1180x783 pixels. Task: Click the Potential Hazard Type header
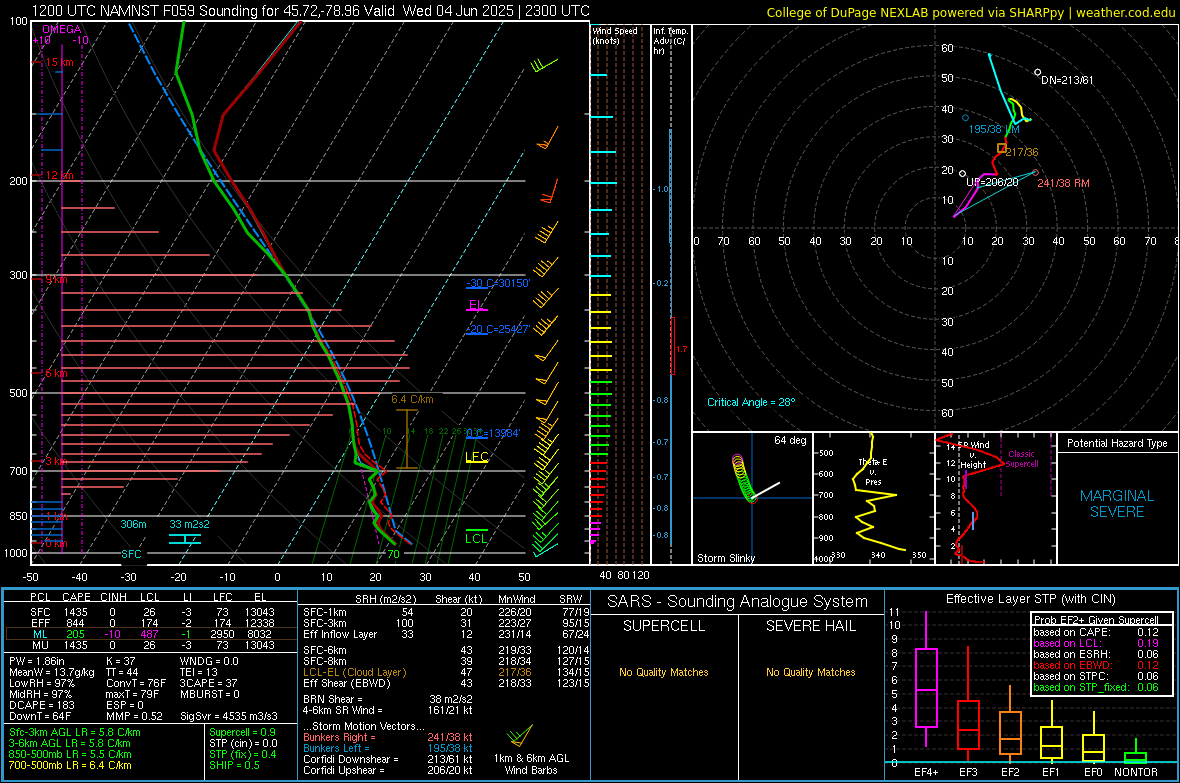(x=1117, y=443)
